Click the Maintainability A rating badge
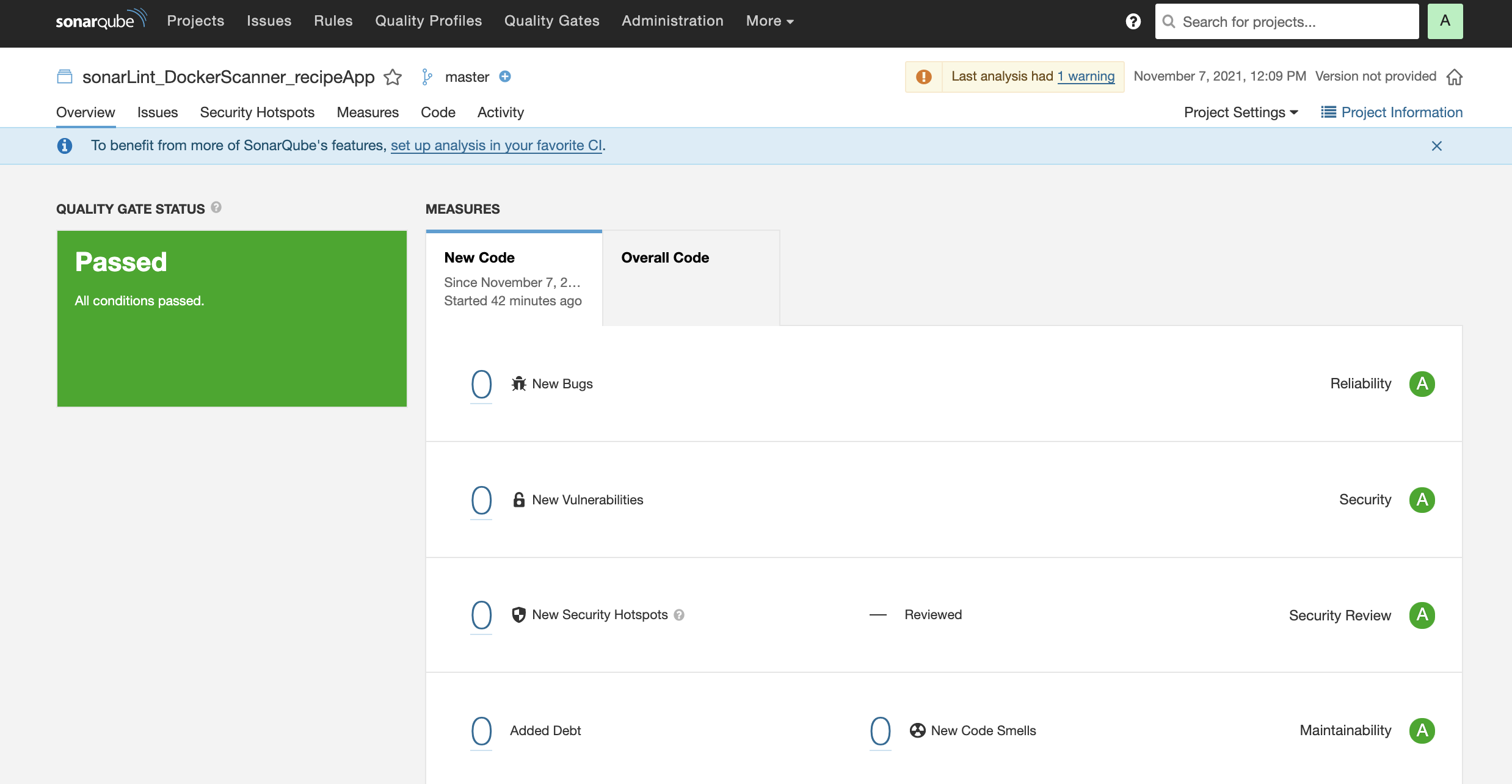 (x=1422, y=731)
